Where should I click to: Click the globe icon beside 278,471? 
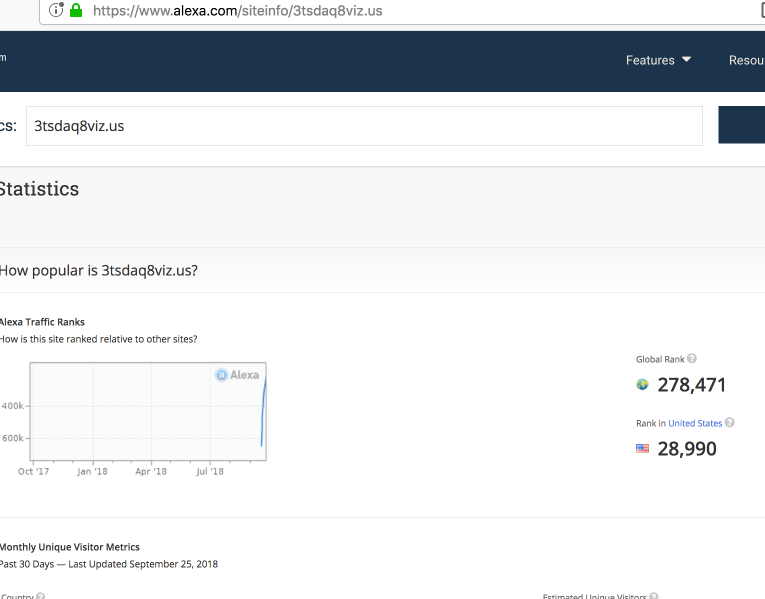[x=642, y=385]
